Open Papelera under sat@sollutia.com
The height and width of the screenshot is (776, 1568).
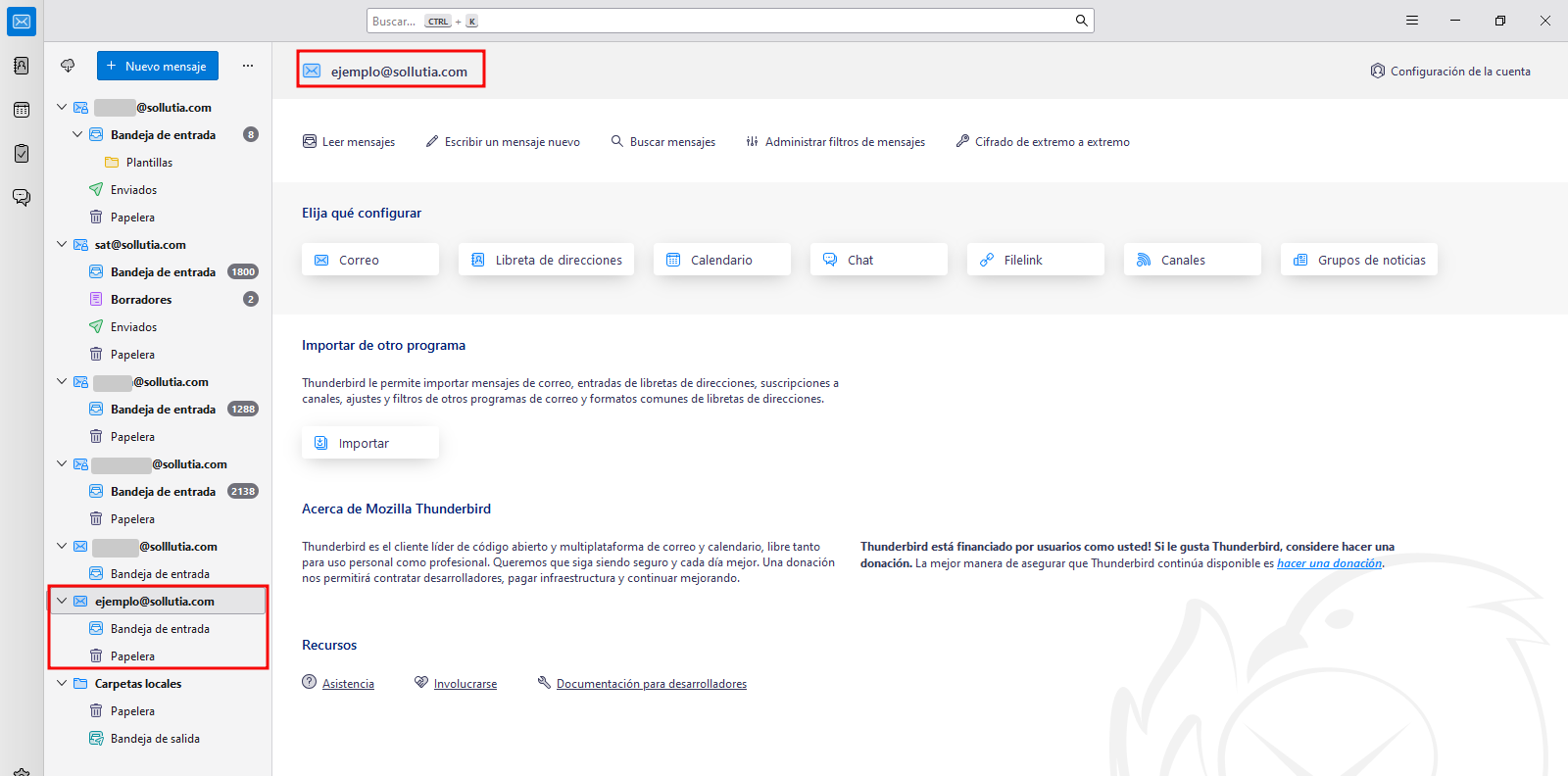[x=158, y=355]
